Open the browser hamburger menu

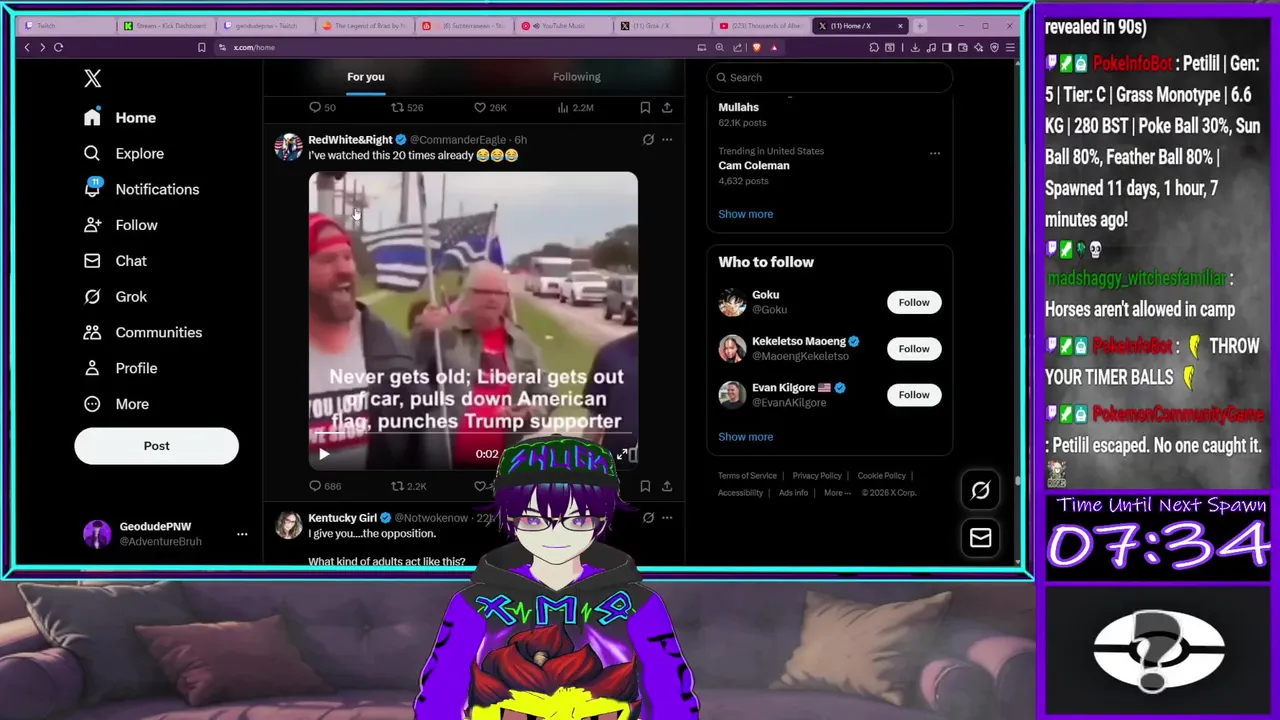tap(1010, 47)
